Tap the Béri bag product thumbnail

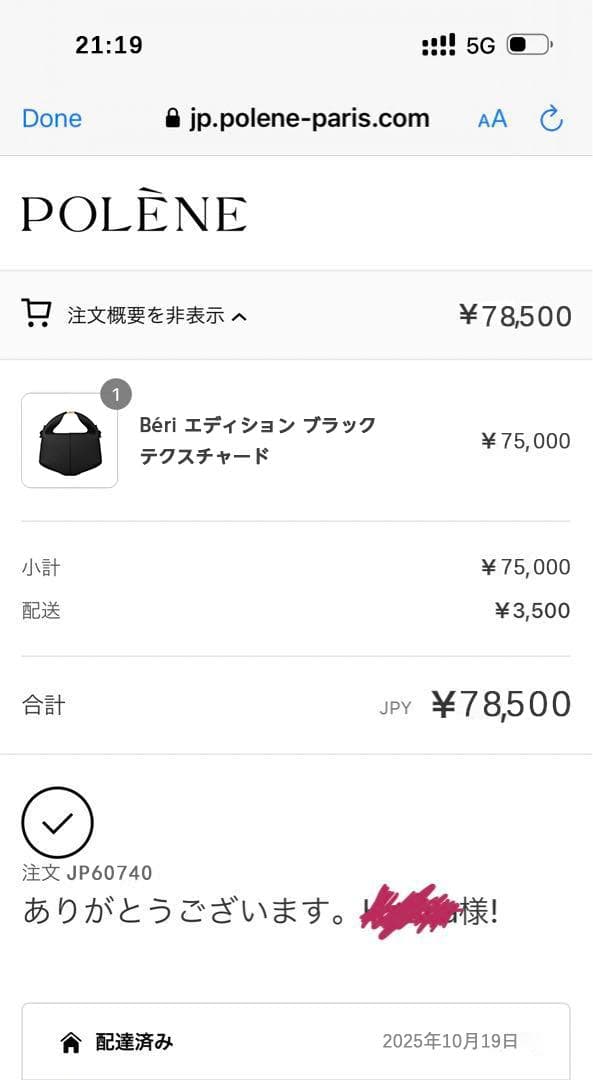point(68,440)
